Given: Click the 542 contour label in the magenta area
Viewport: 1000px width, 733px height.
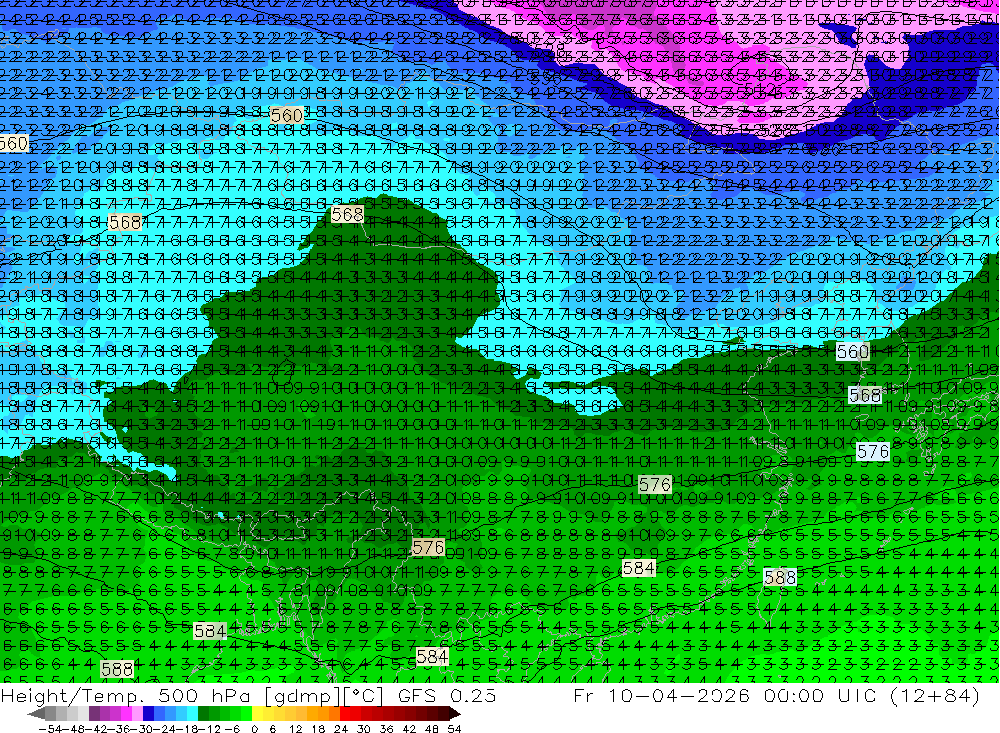Looking at the screenshot, I should click(758, 89).
